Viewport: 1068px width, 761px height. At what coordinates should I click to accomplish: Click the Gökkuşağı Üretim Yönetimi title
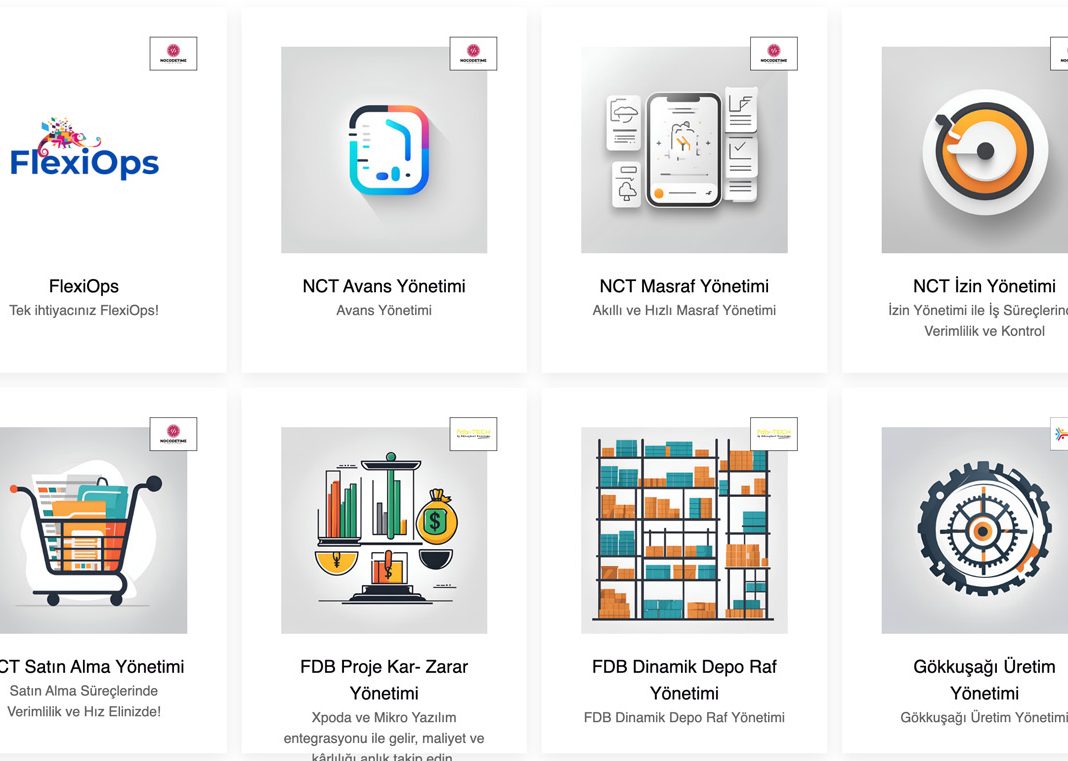pos(984,680)
